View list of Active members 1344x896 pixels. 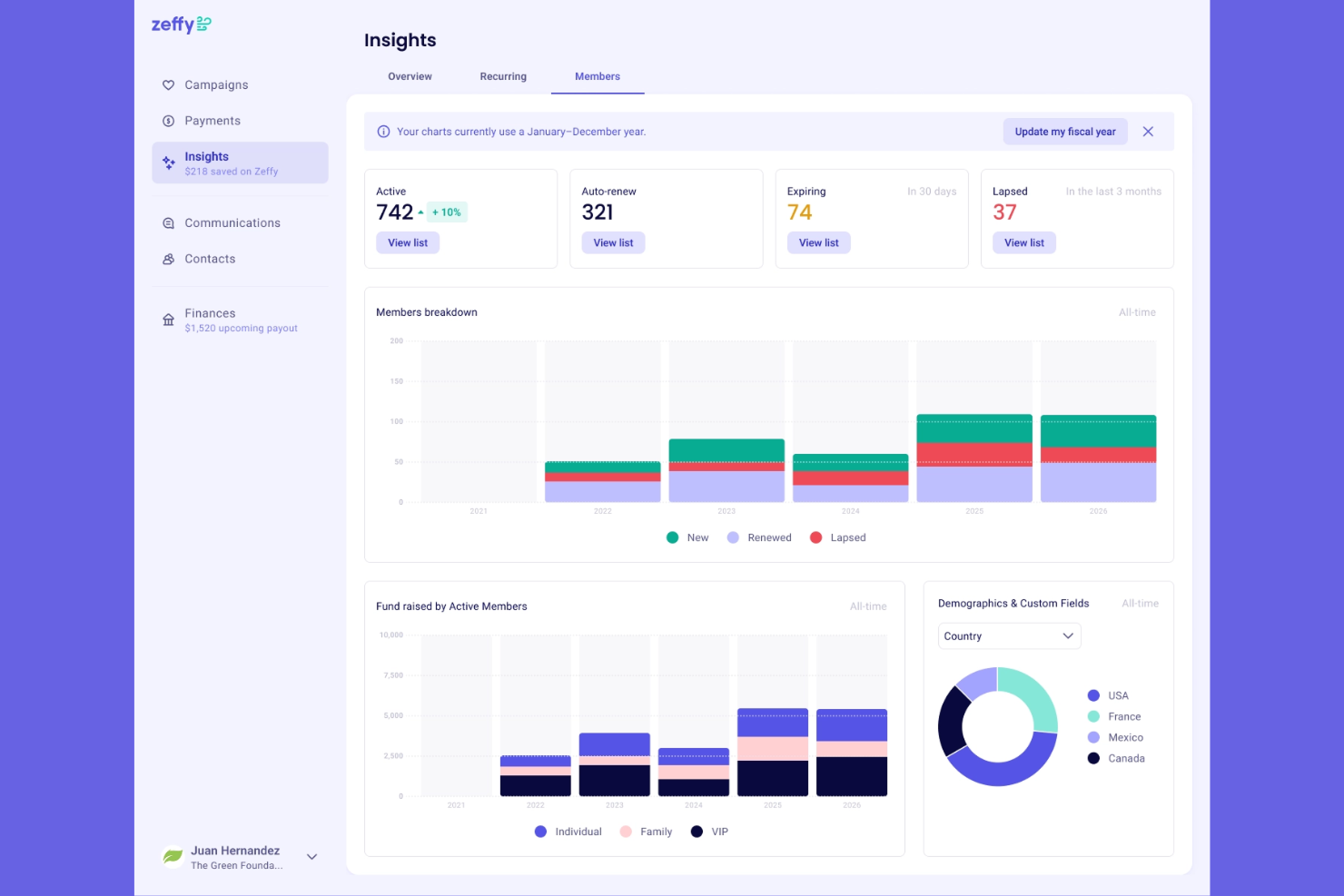pyautogui.click(x=408, y=243)
